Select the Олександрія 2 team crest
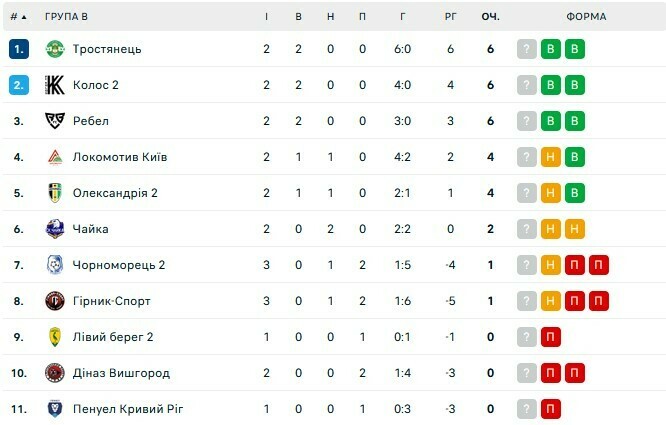Viewport: 666px width, 425px height. 55,193
